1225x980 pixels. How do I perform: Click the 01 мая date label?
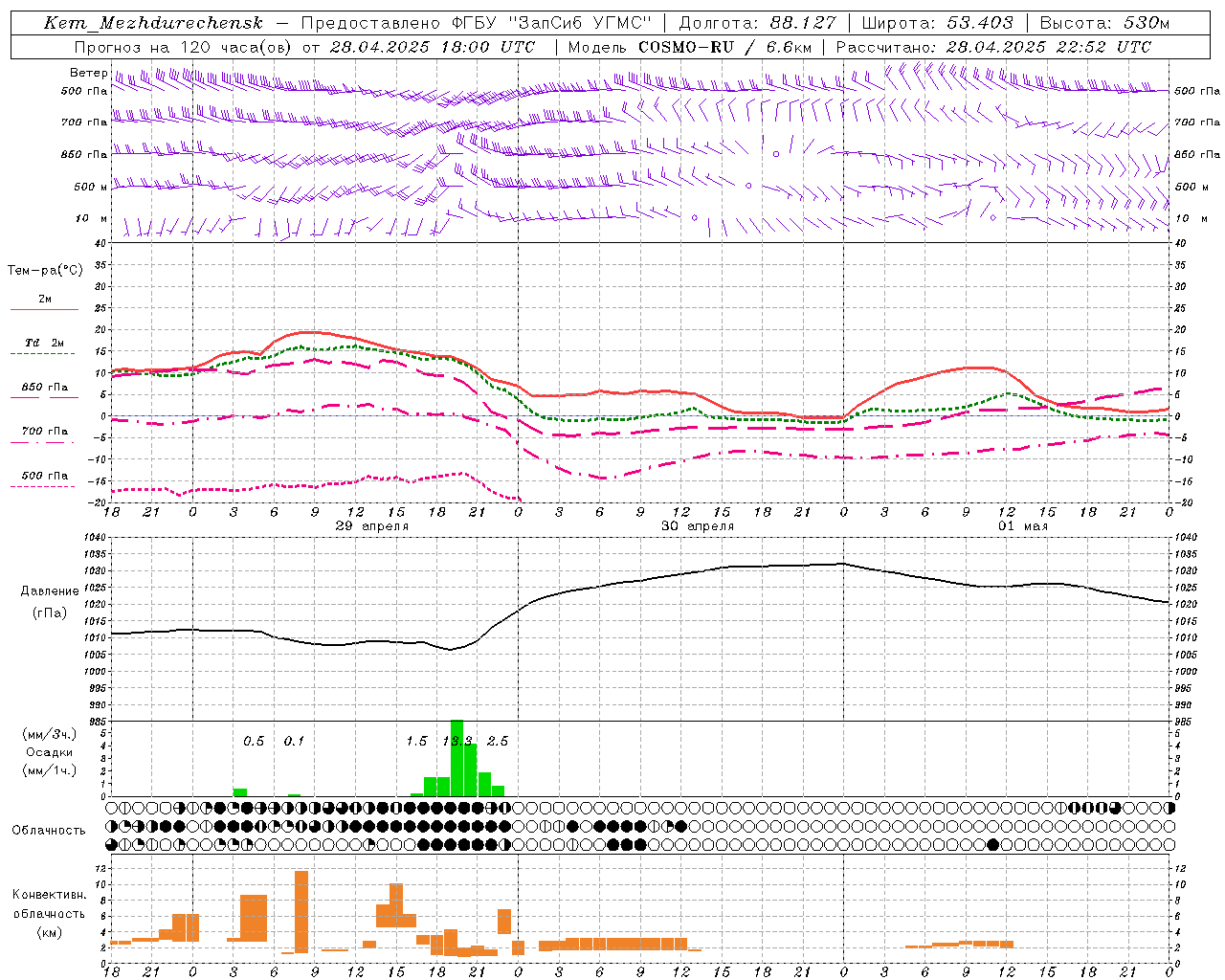pos(1023,526)
